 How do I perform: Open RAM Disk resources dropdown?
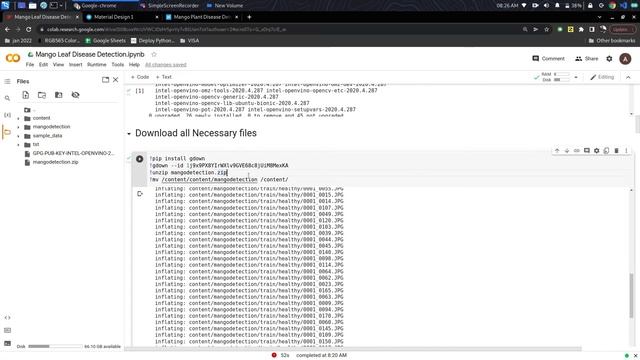coord(576,77)
